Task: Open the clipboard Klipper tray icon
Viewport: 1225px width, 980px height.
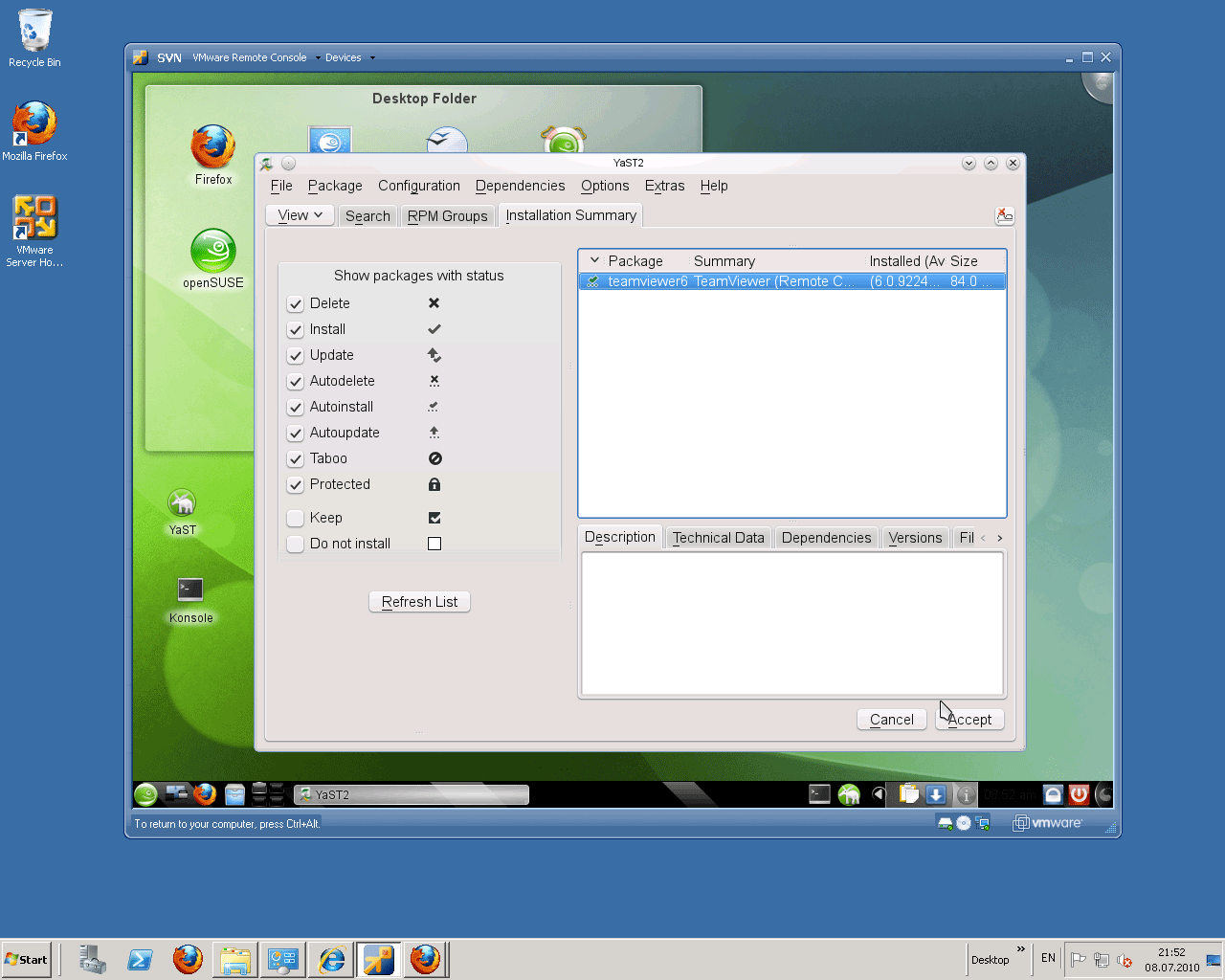Action: (x=909, y=793)
